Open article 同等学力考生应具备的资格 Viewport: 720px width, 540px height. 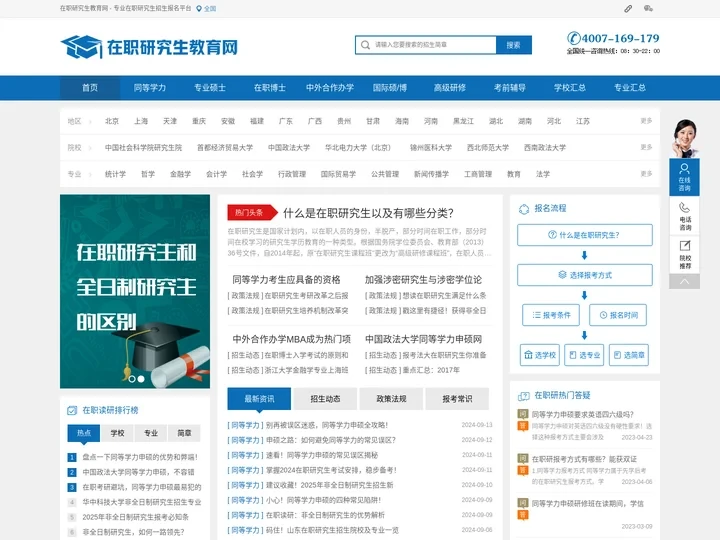tap(286, 280)
